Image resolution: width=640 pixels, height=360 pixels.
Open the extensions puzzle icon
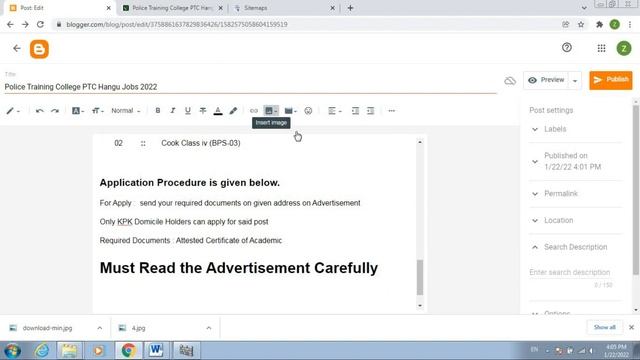[599, 24]
